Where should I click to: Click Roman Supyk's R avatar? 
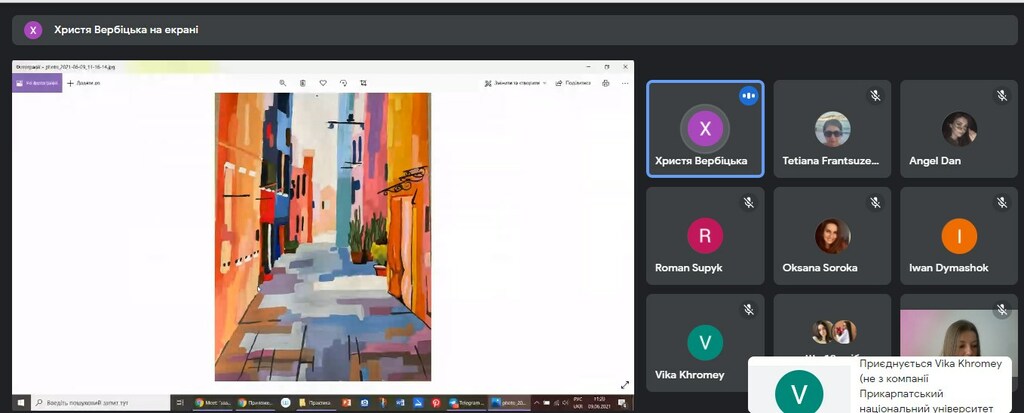click(x=705, y=235)
